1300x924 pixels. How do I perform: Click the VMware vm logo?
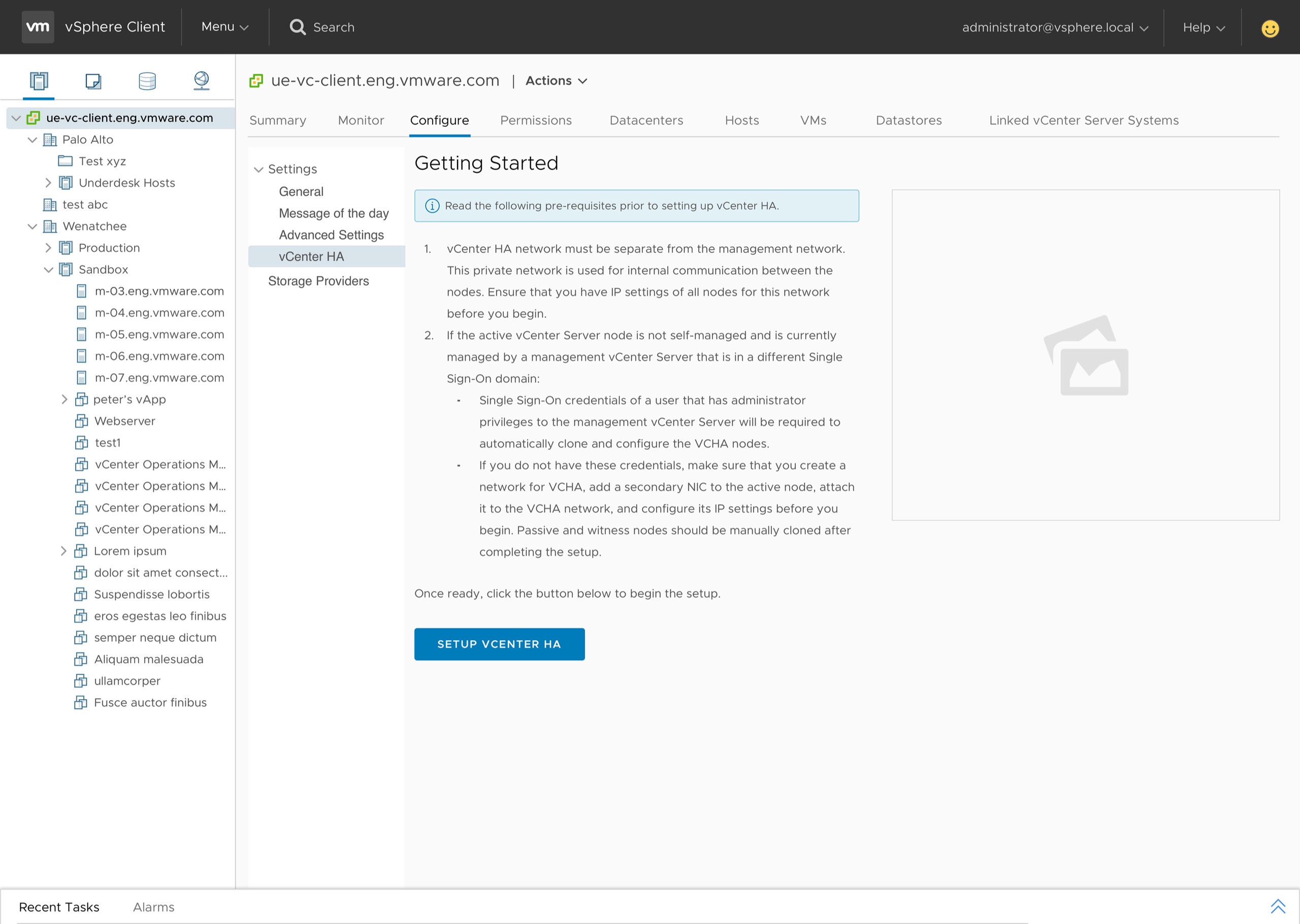tap(38, 27)
